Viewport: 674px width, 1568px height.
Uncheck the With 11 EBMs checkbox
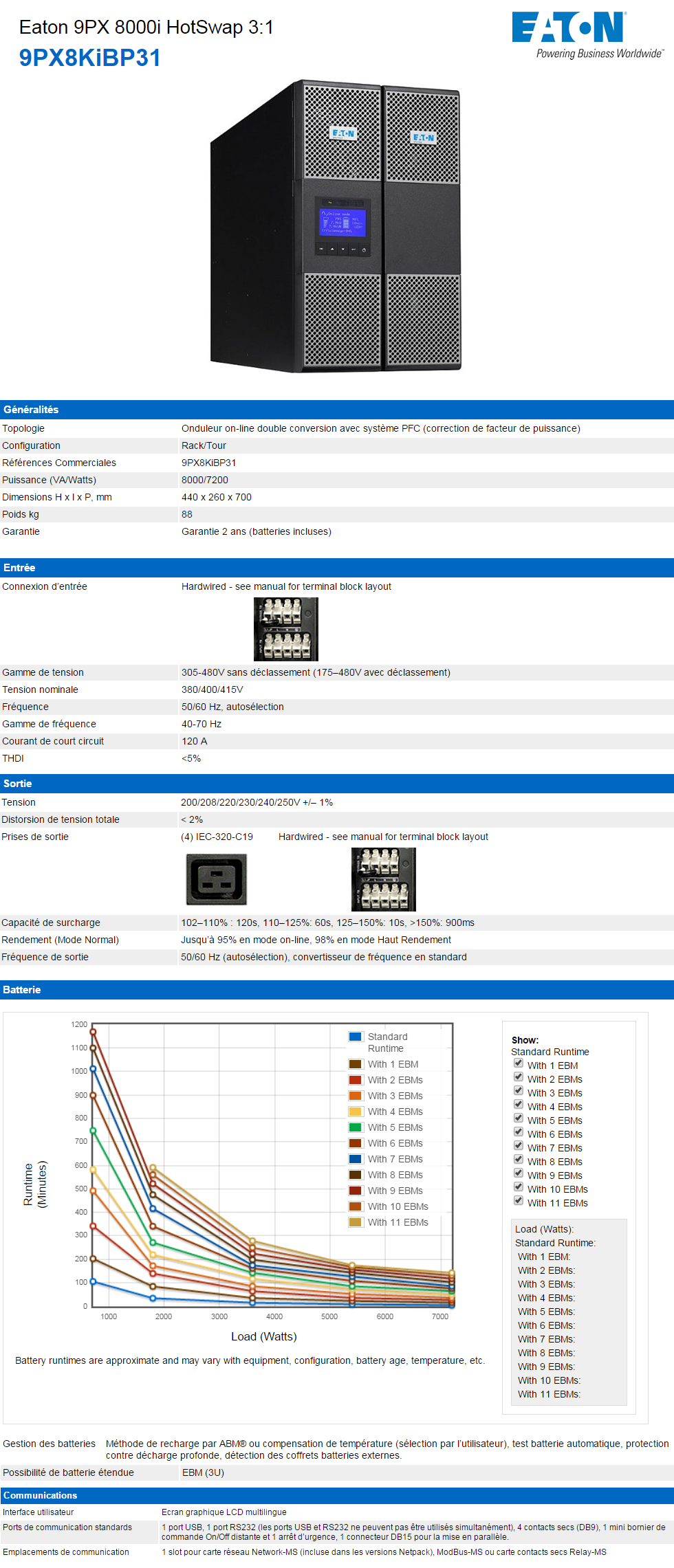519,1201
